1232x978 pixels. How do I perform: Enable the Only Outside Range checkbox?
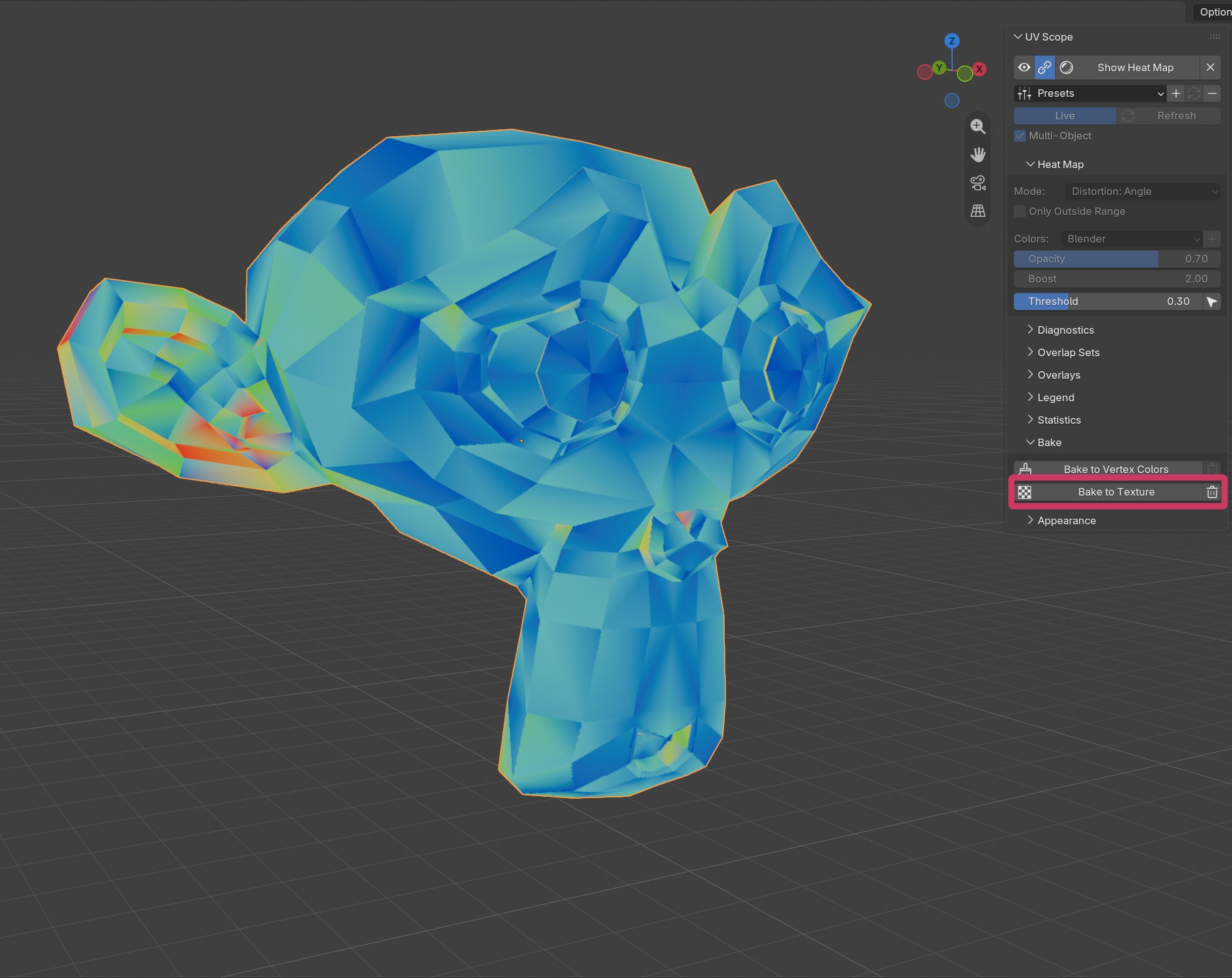1020,211
